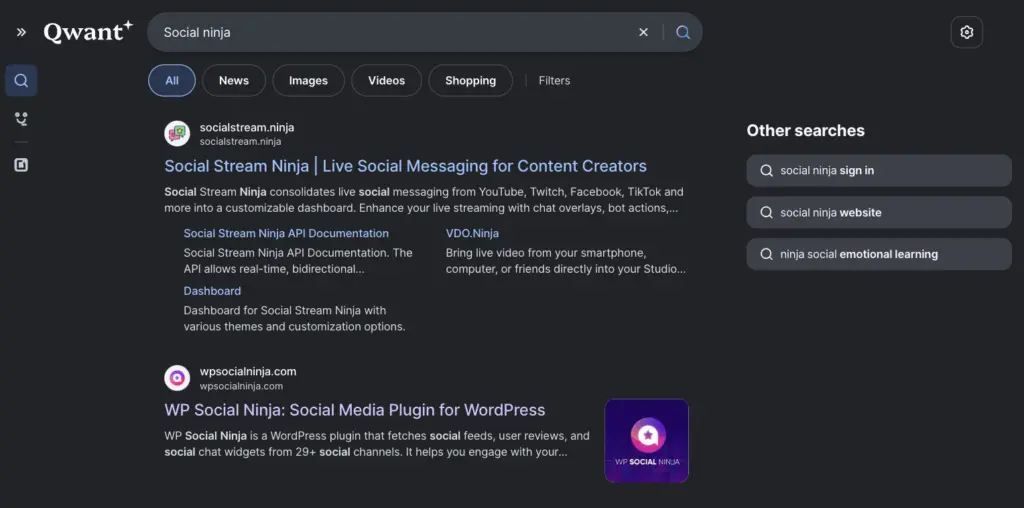
Task: Open settings gear icon
Action: tap(967, 32)
